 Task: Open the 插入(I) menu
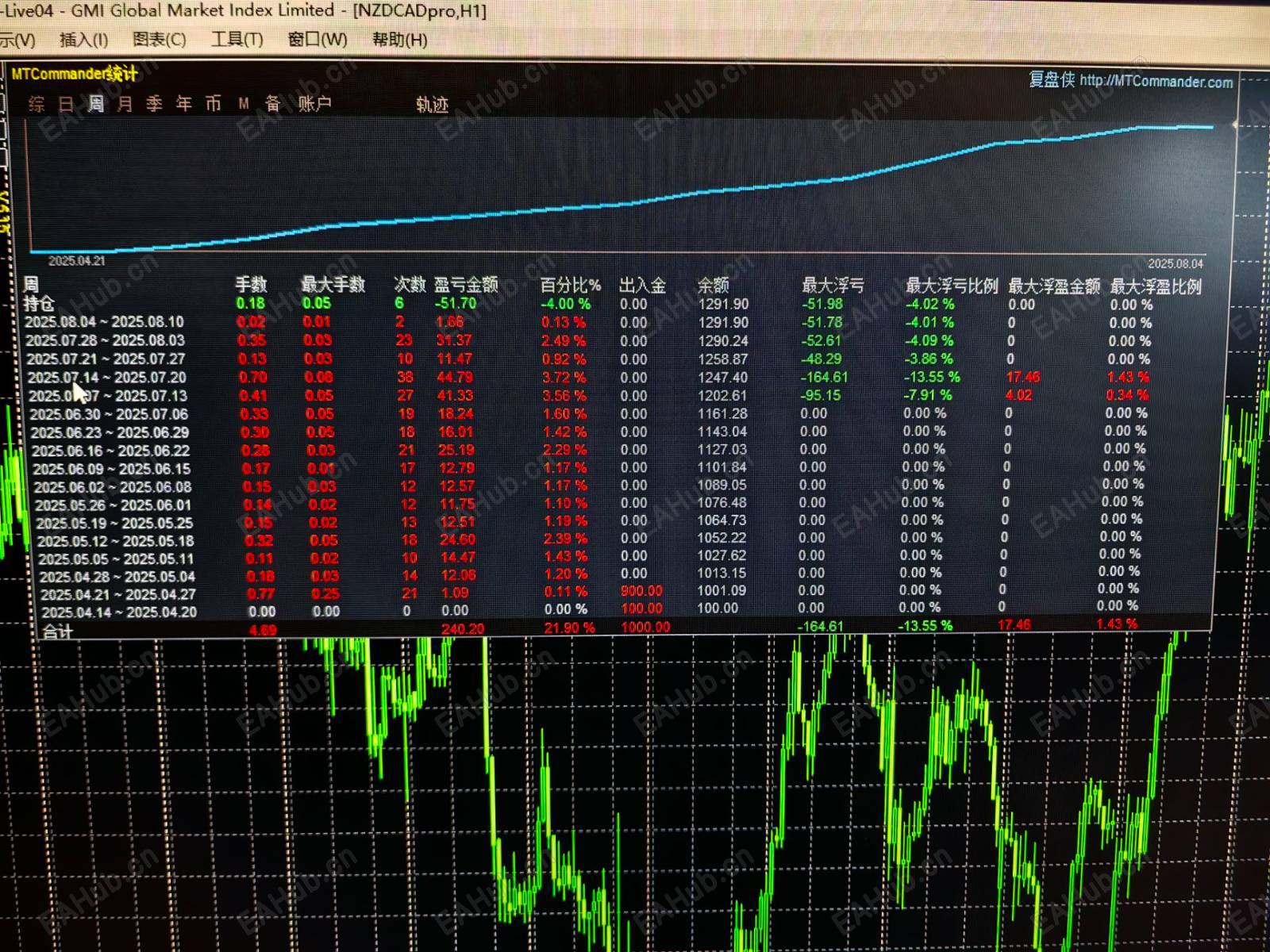[x=83, y=40]
